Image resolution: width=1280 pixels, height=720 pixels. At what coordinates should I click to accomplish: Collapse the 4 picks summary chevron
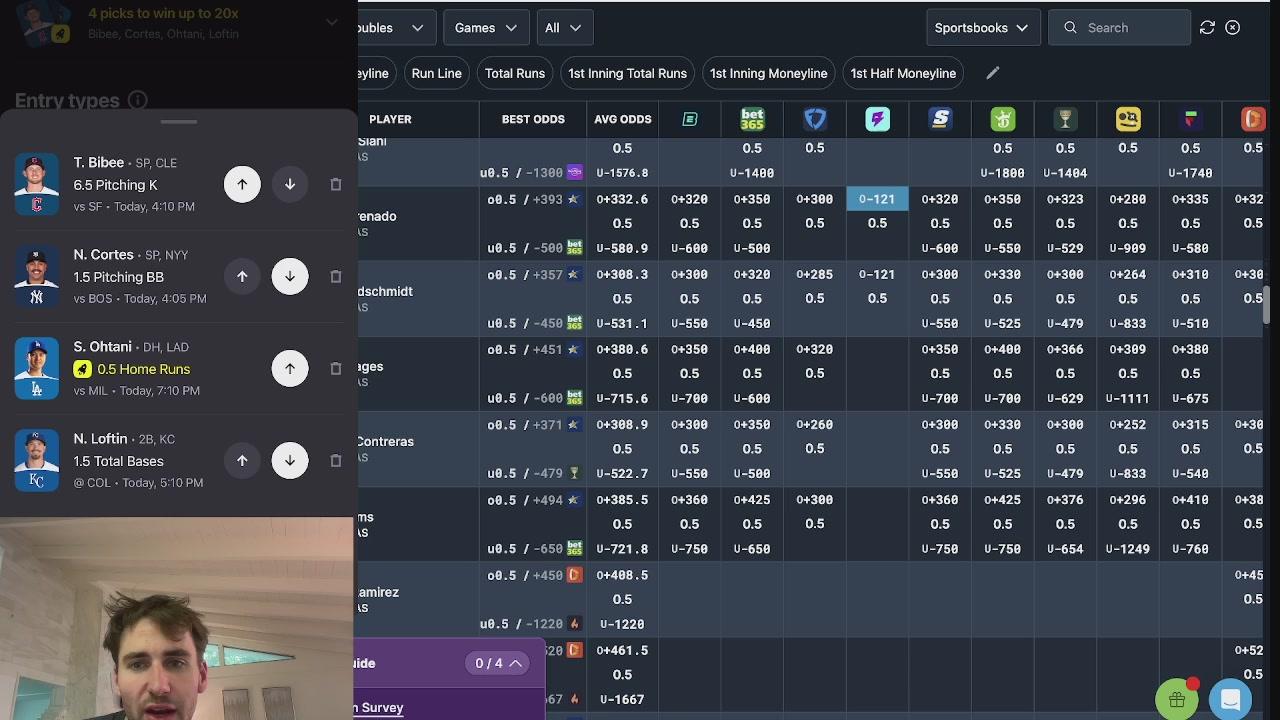tap(332, 22)
